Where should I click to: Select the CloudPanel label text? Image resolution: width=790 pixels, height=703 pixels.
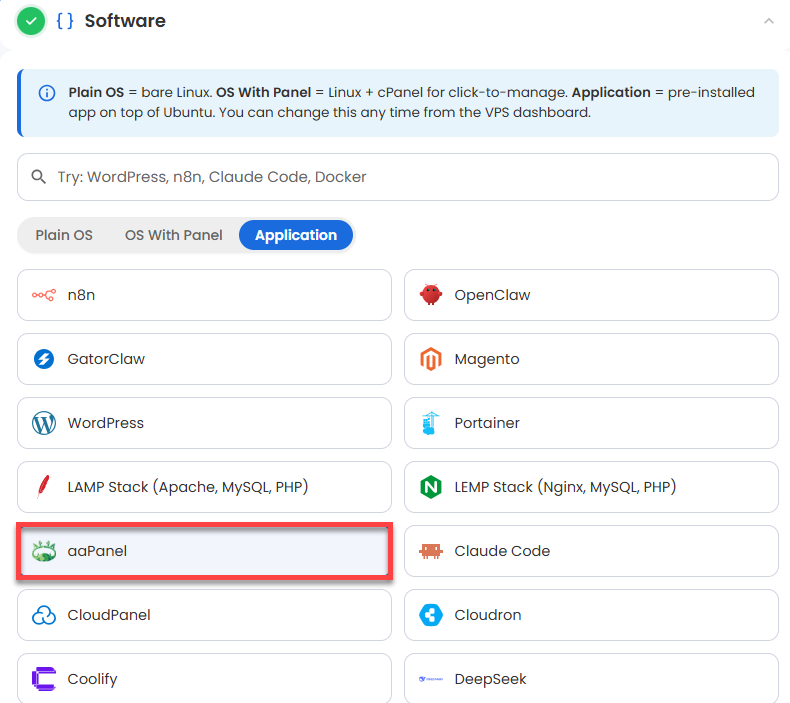(109, 615)
